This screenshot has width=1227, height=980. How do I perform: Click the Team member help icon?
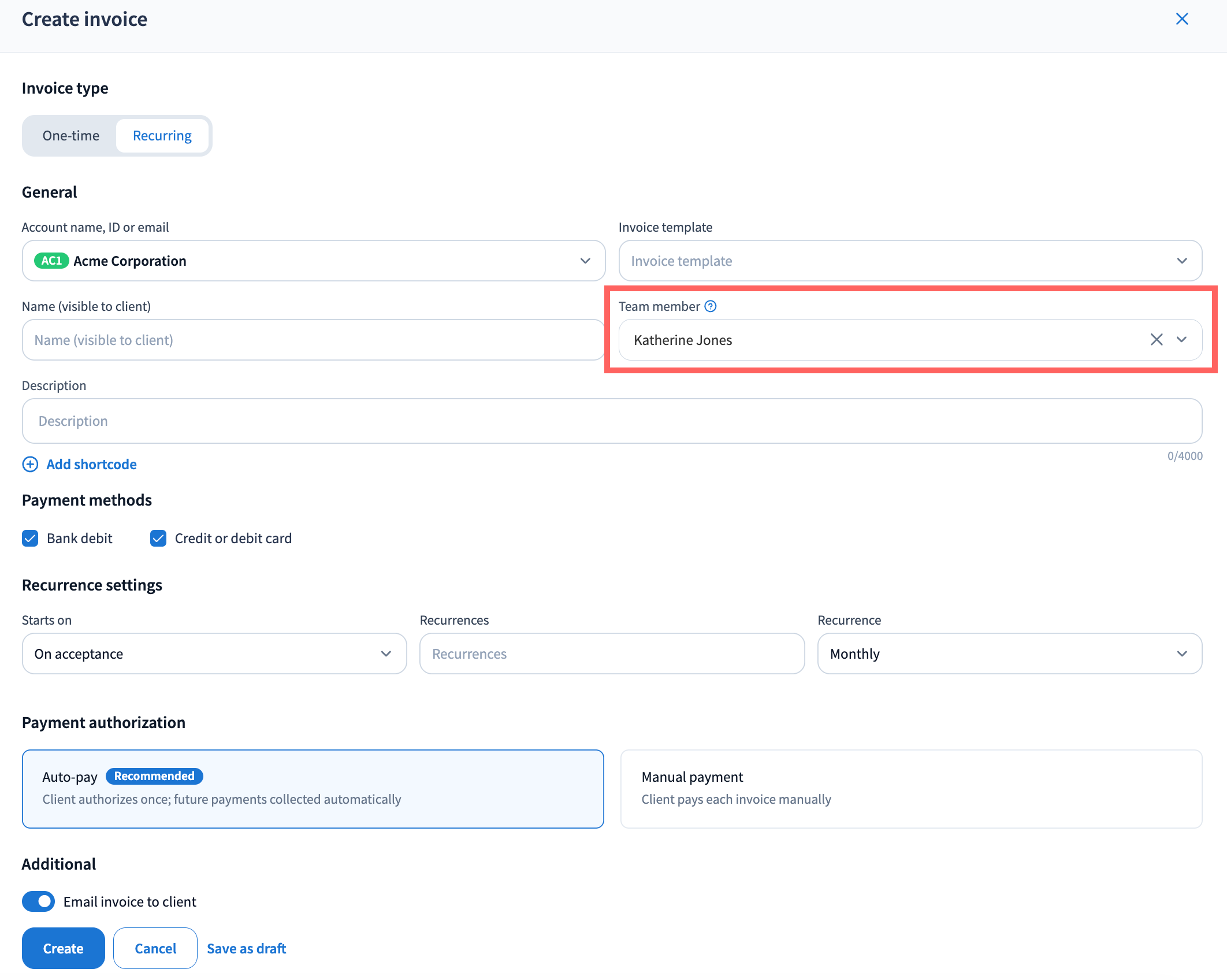pyautogui.click(x=711, y=306)
